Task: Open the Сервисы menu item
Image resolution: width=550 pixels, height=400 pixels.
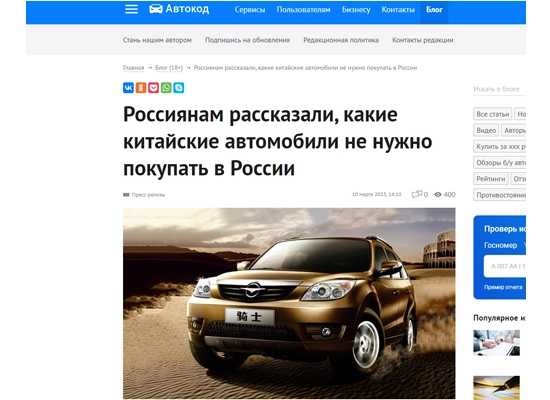Action: tap(250, 10)
